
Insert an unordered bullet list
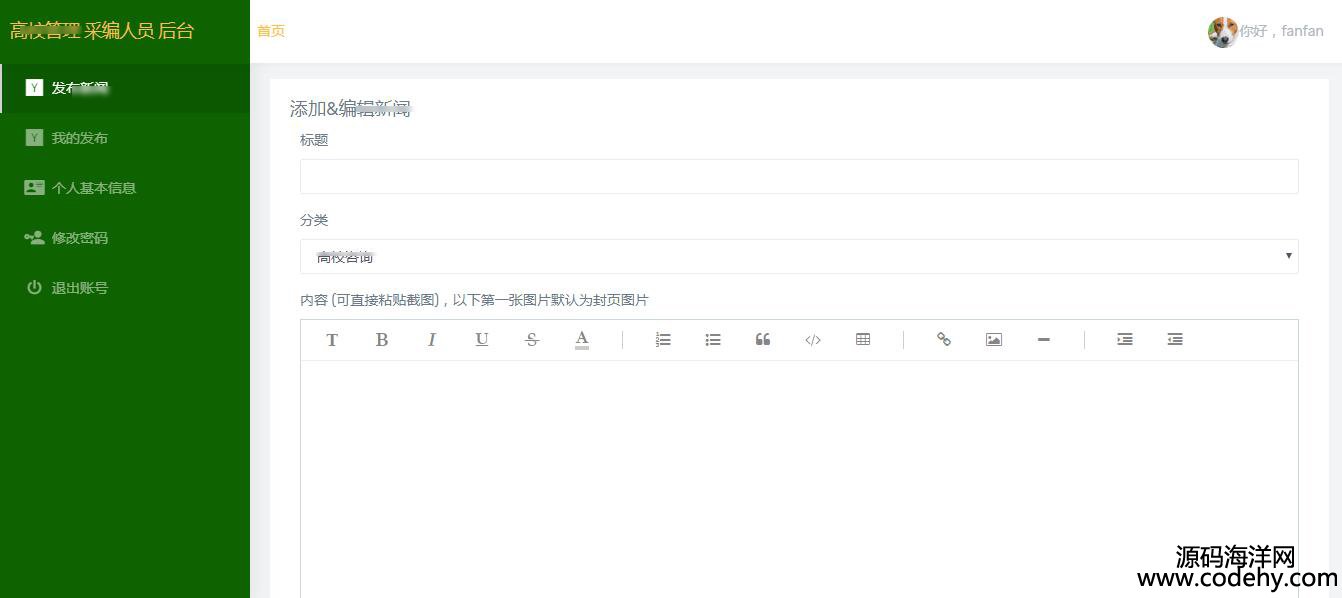click(713, 340)
